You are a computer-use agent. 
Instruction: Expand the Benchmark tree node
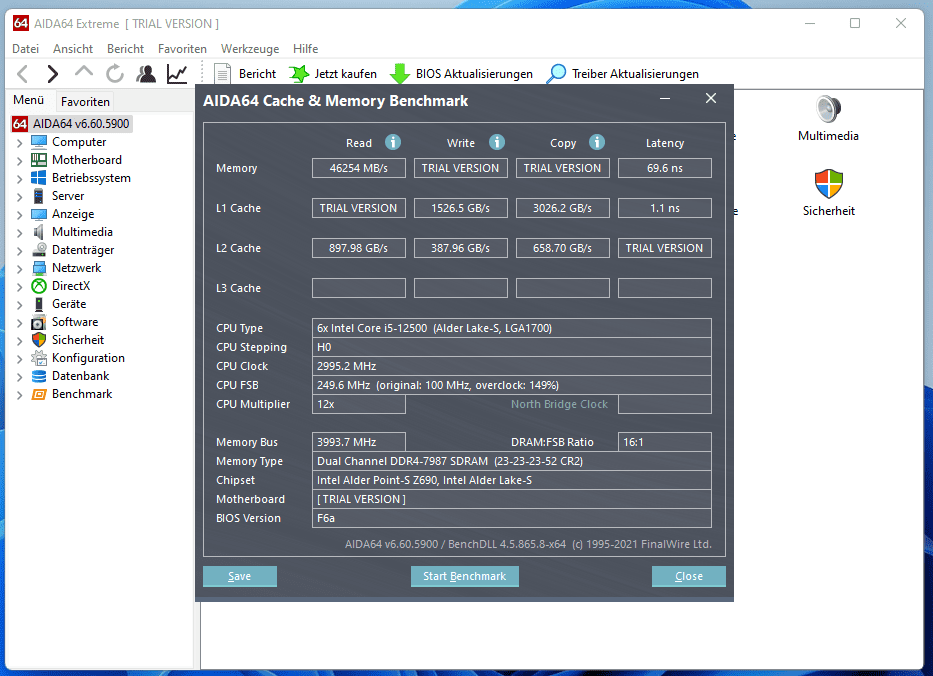click(x=19, y=395)
